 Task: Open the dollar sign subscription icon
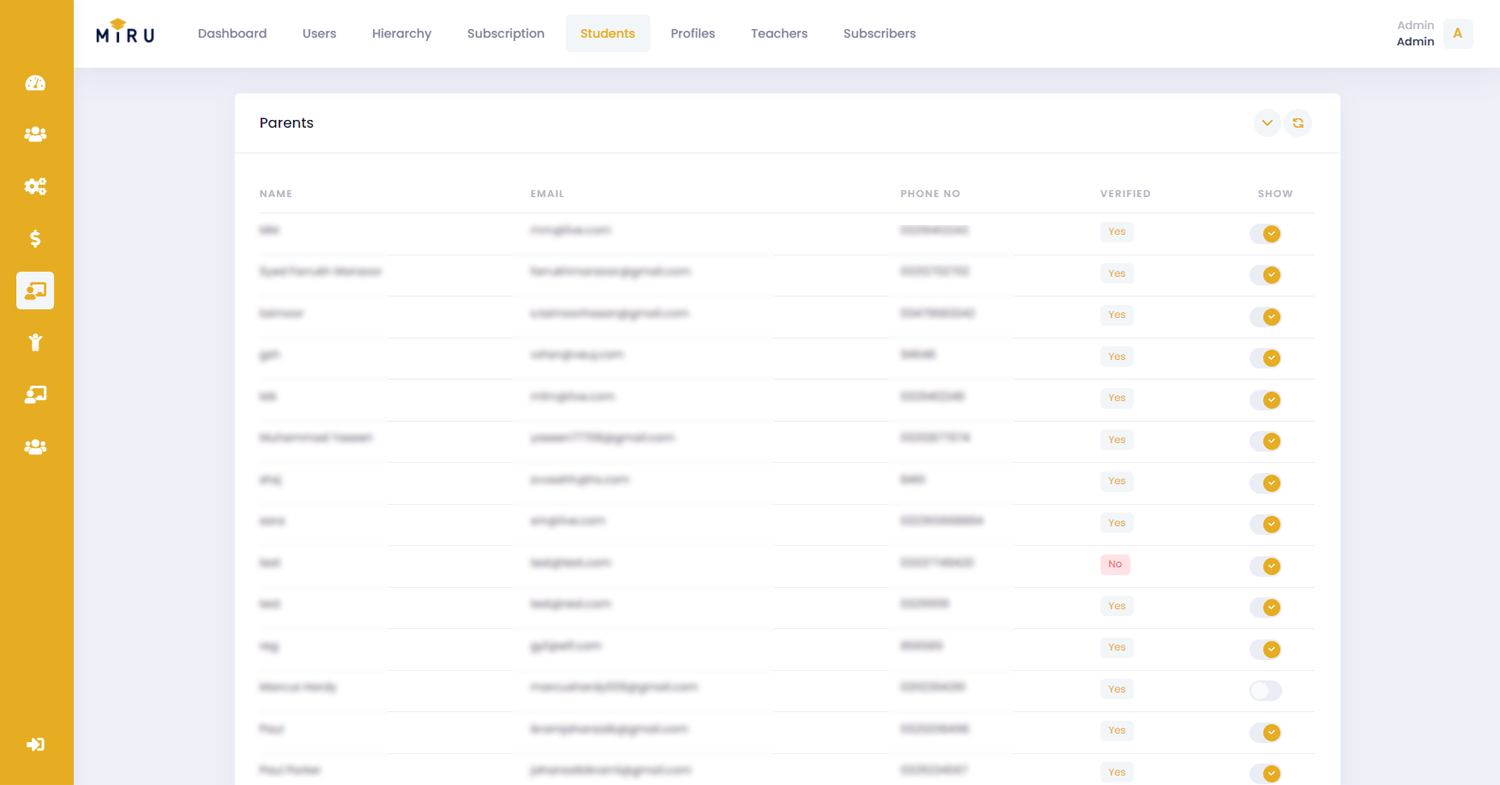tap(35, 239)
